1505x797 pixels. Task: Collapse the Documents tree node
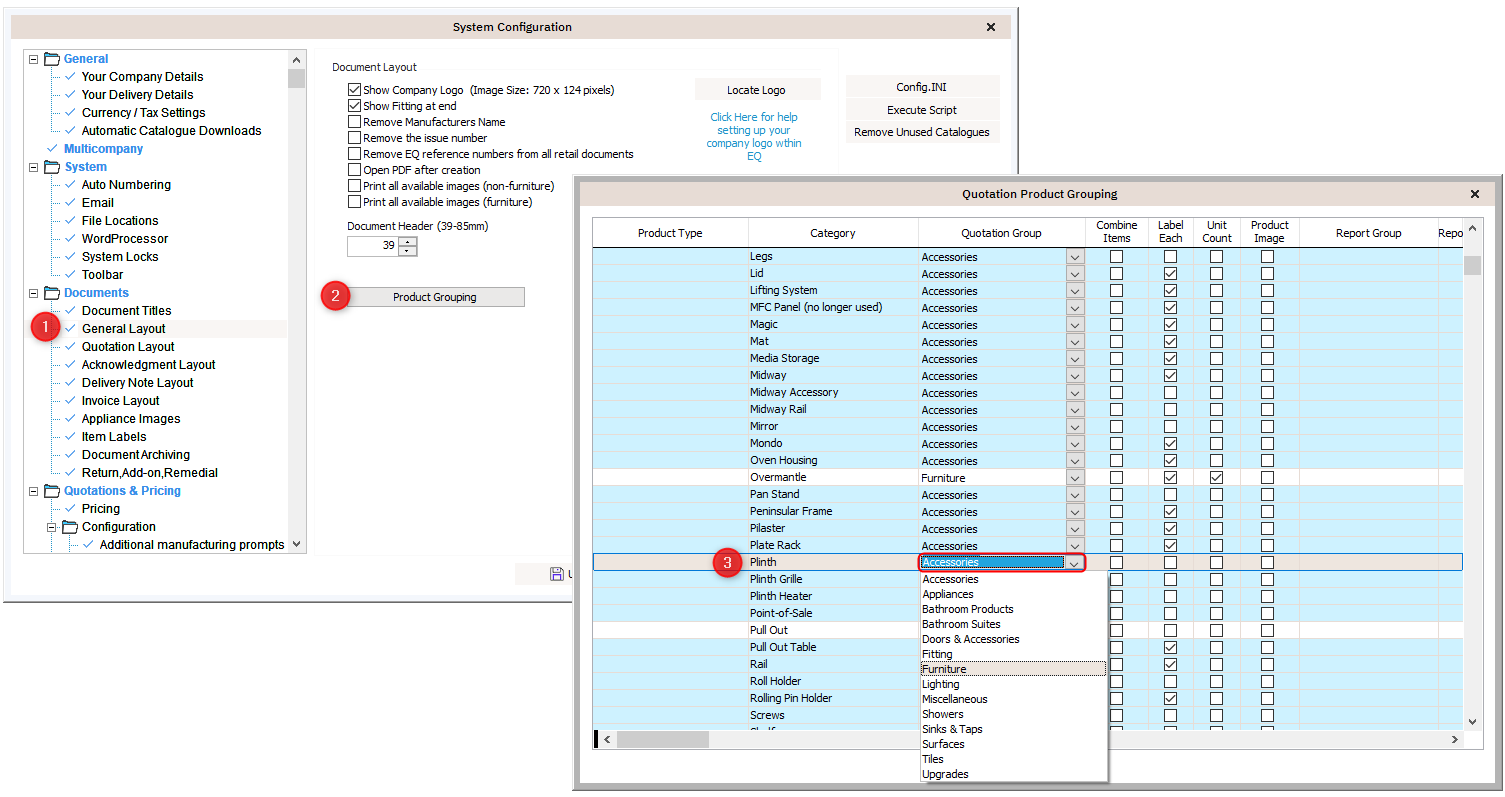point(33,293)
